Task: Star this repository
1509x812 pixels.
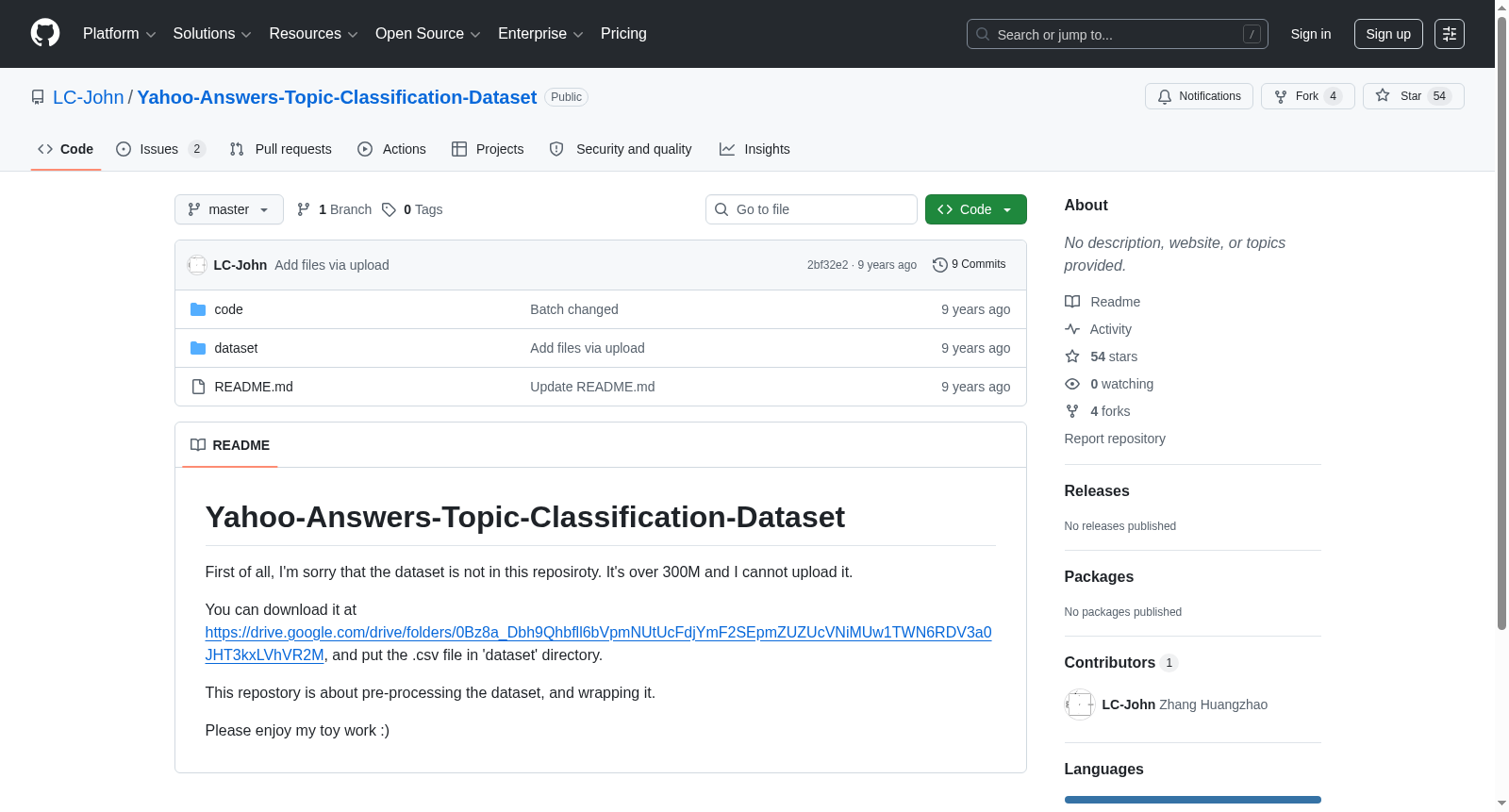Action: pos(1413,96)
